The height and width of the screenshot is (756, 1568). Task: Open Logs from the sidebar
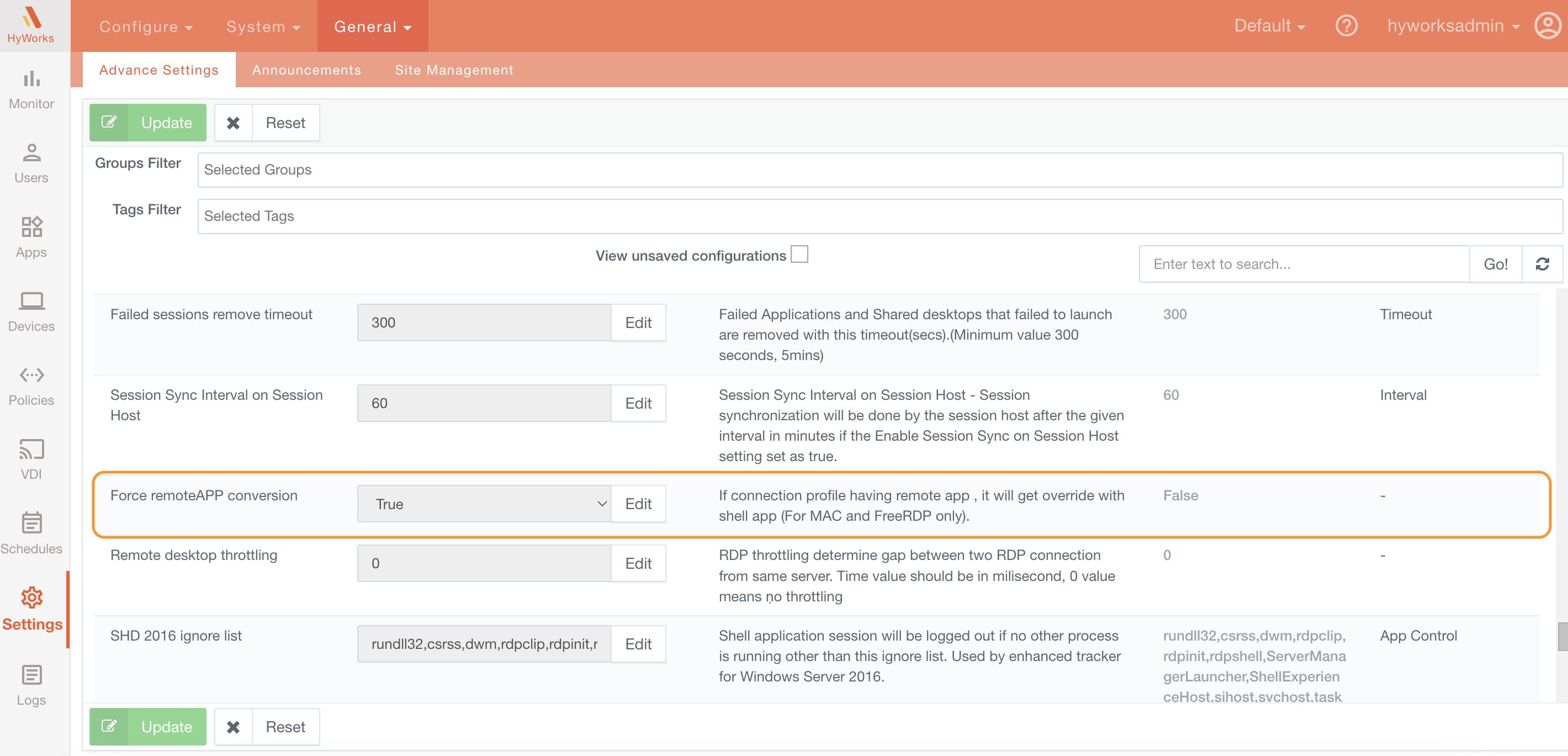coord(31,685)
